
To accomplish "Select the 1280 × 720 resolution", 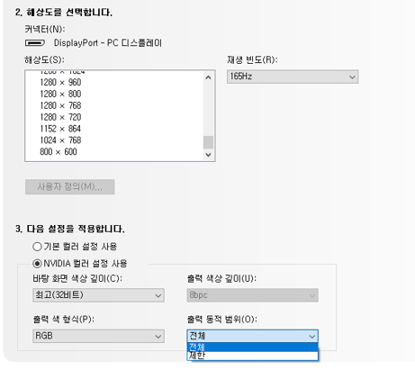I will click(x=60, y=117).
